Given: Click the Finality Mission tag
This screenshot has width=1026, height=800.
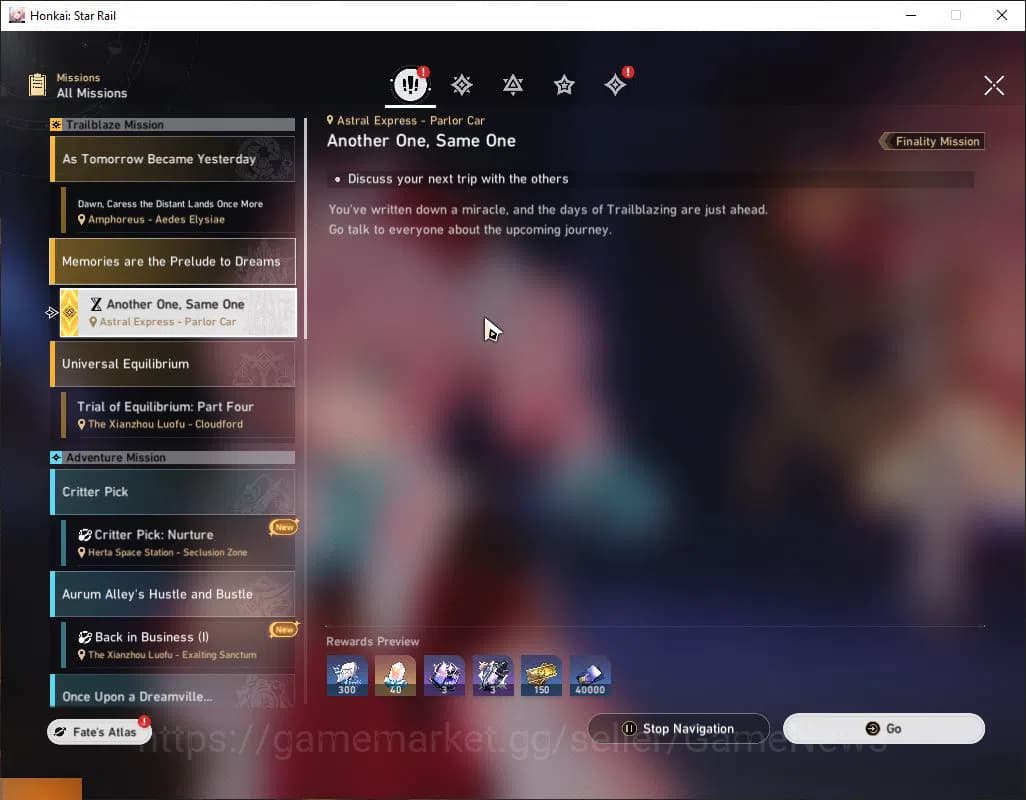Looking at the screenshot, I should click(932, 141).
